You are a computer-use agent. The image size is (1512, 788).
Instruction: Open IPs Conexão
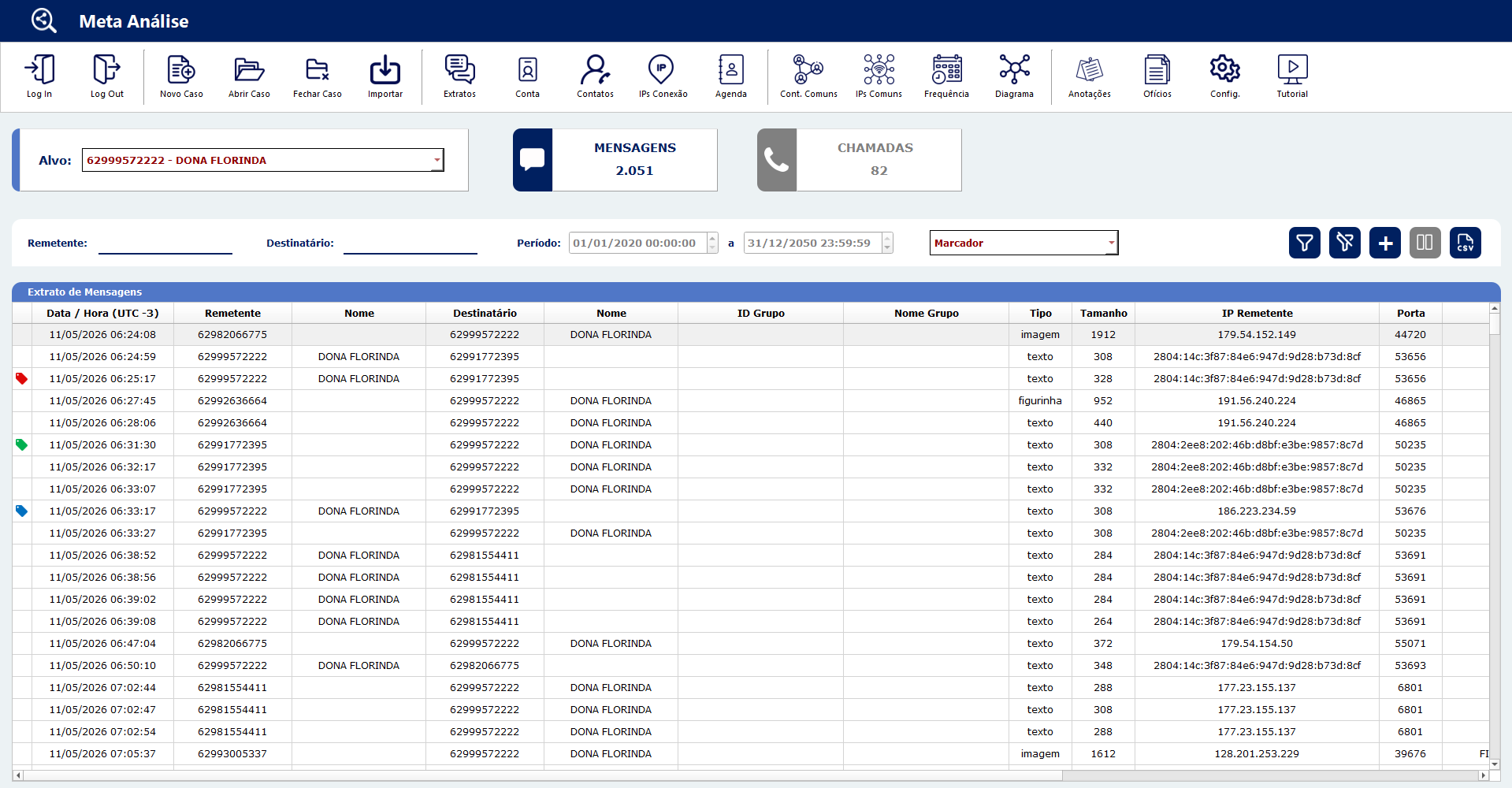coord(663,76)
